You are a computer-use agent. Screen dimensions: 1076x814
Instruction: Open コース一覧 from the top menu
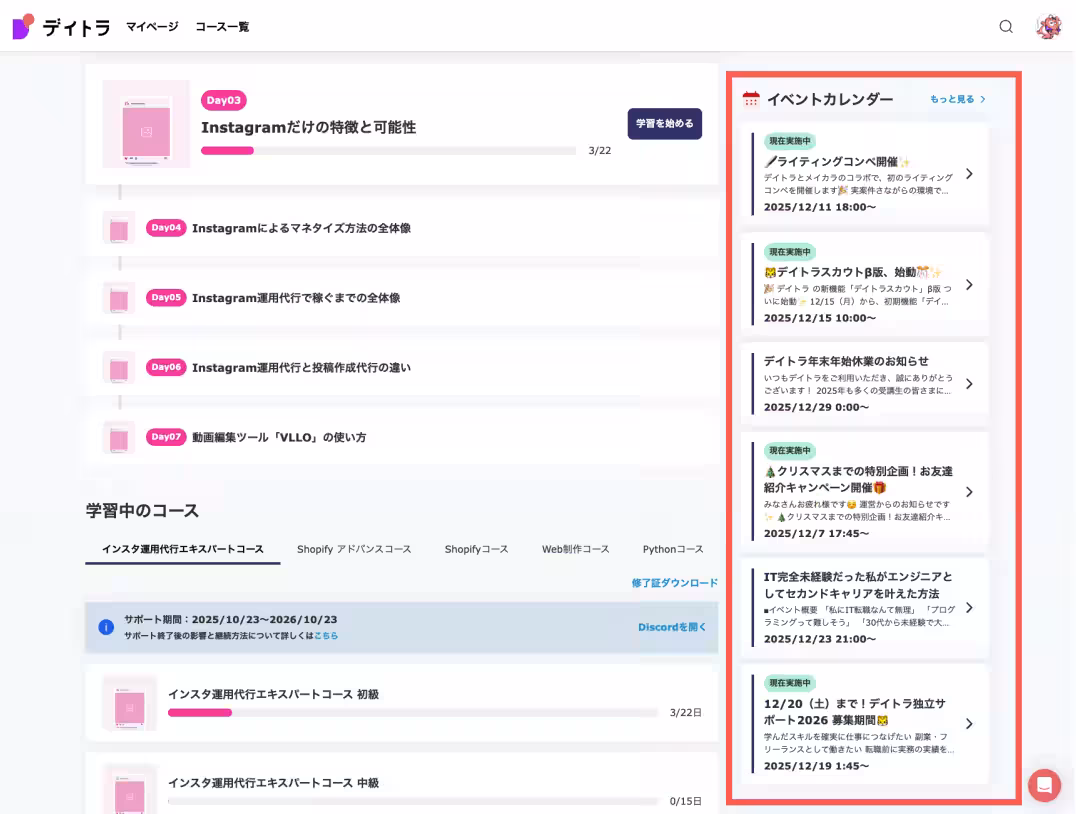pyautogui.click(x=221, y=27)
